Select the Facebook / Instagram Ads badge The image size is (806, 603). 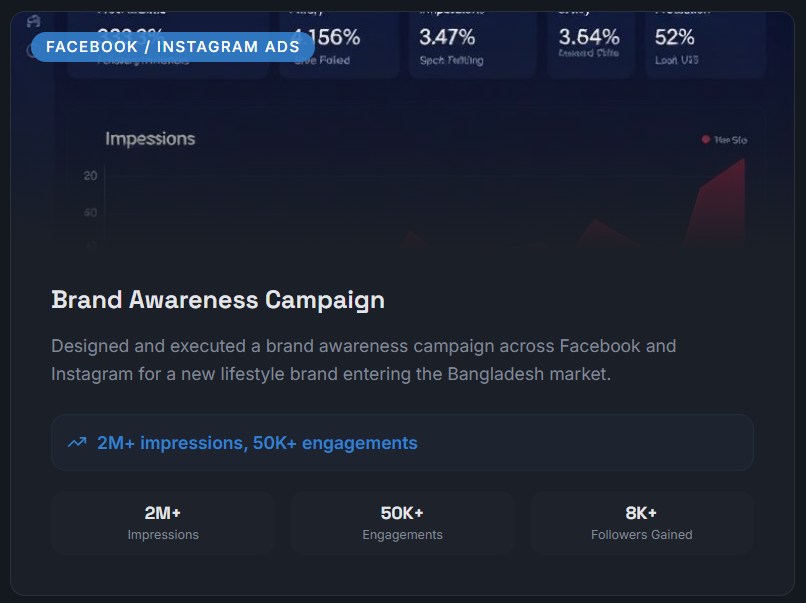point(173,47)
